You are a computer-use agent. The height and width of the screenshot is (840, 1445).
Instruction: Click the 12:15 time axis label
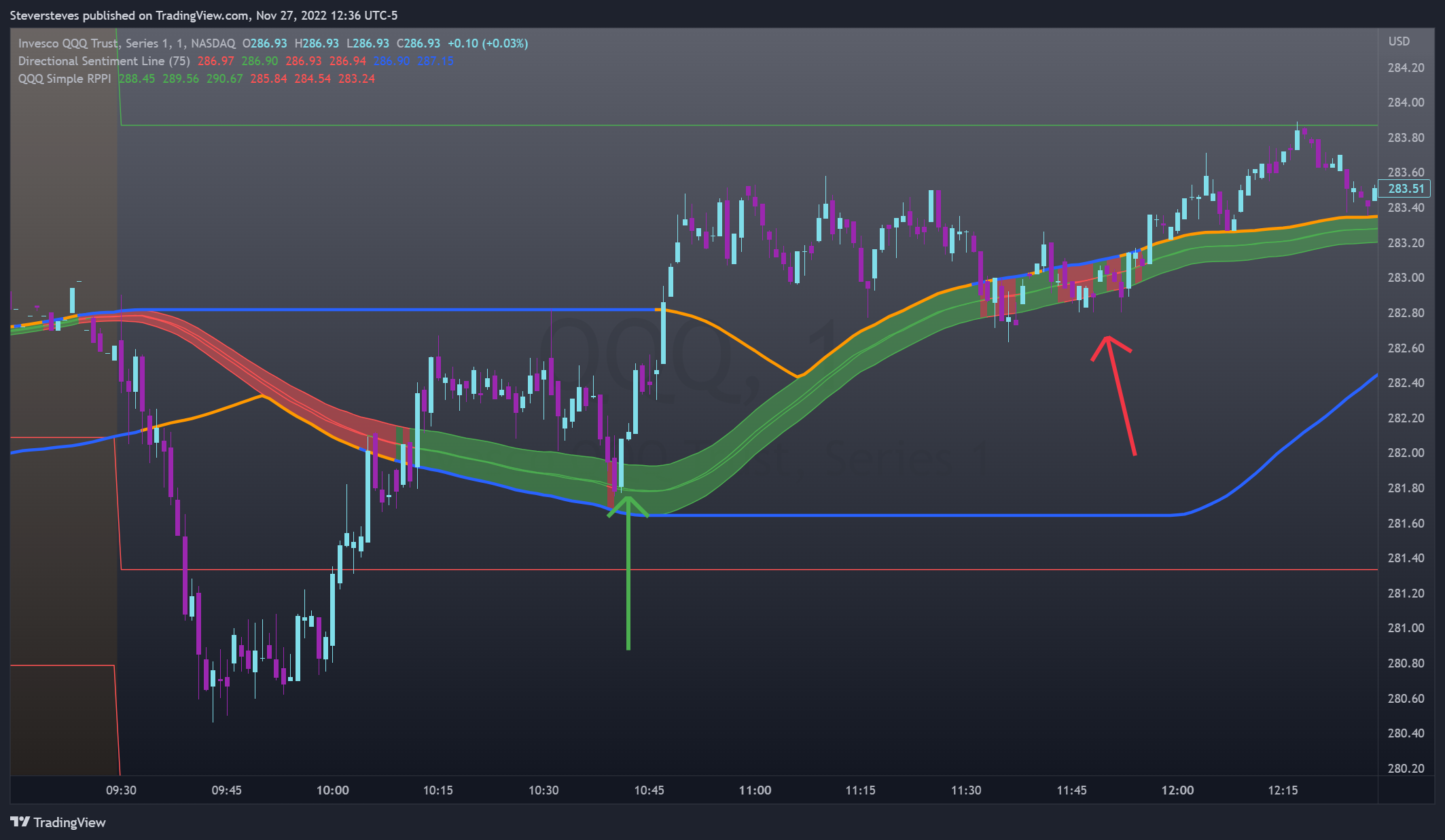pyautogui.click(x=1283, y=790)
